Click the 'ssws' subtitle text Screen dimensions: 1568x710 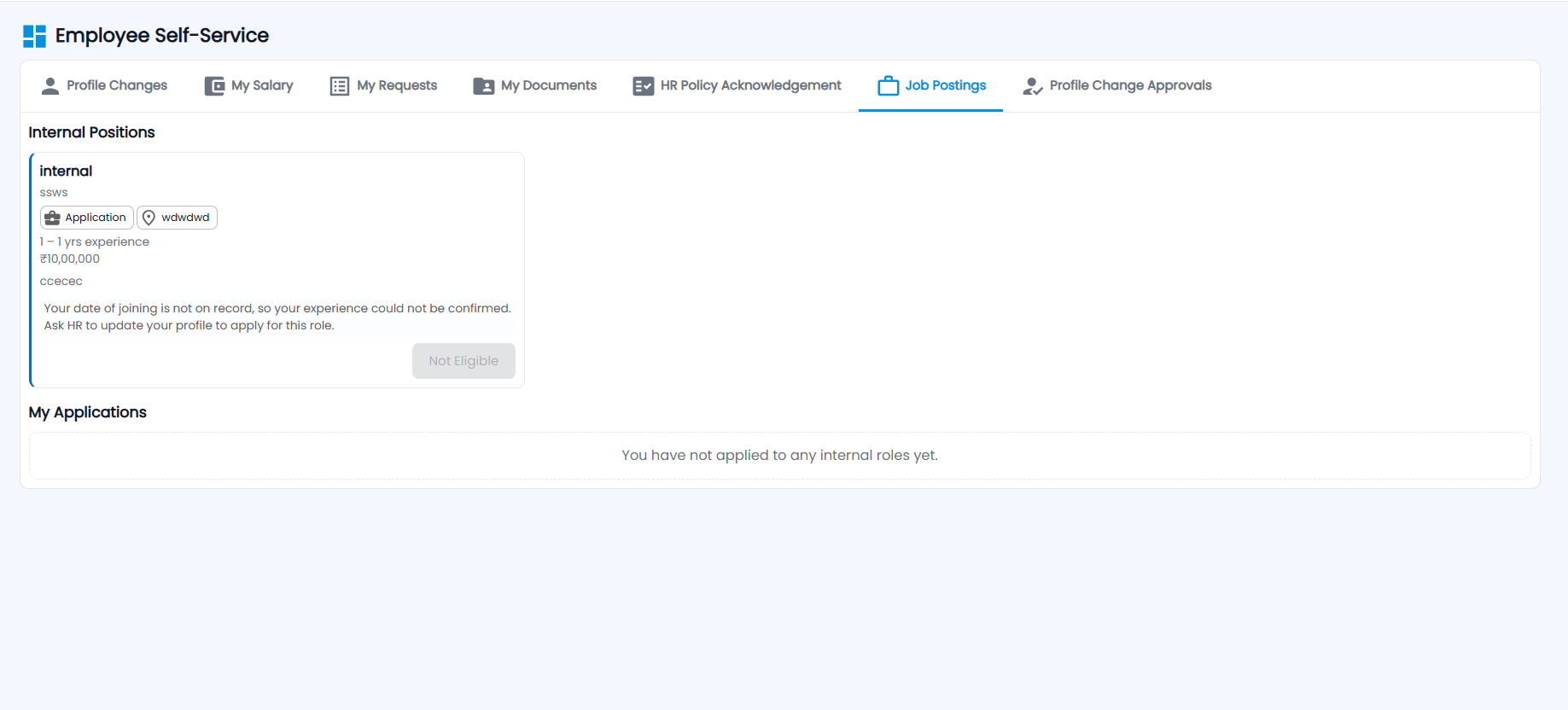54,193
